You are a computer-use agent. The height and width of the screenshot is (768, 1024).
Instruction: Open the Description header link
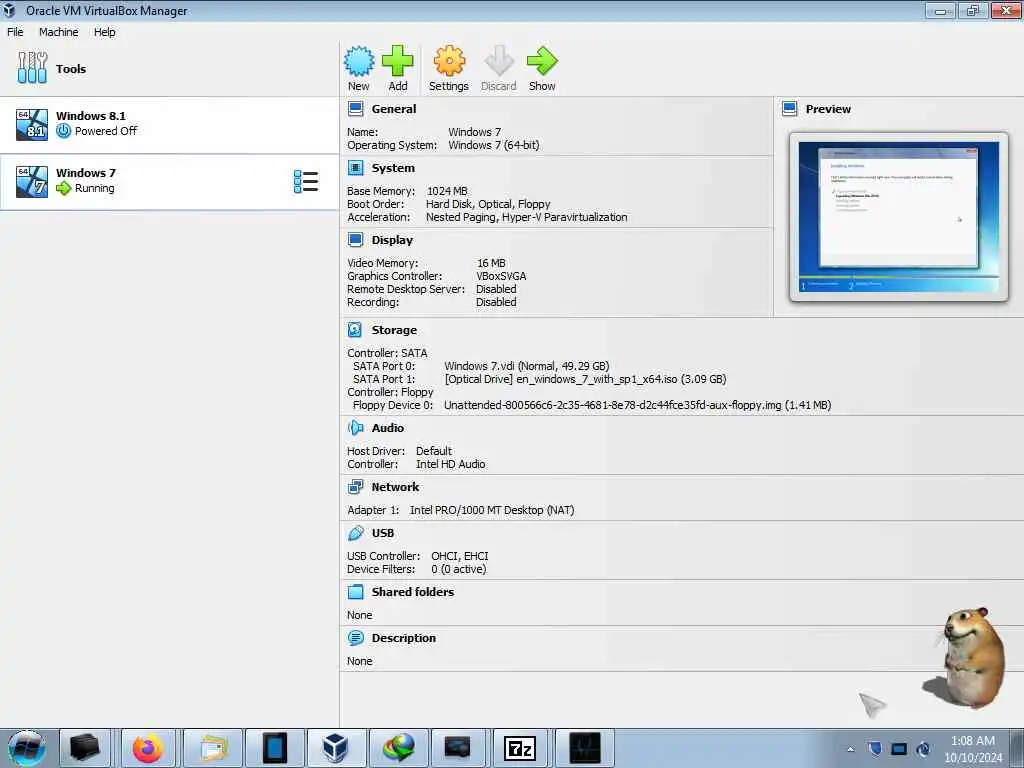(404, 638)
